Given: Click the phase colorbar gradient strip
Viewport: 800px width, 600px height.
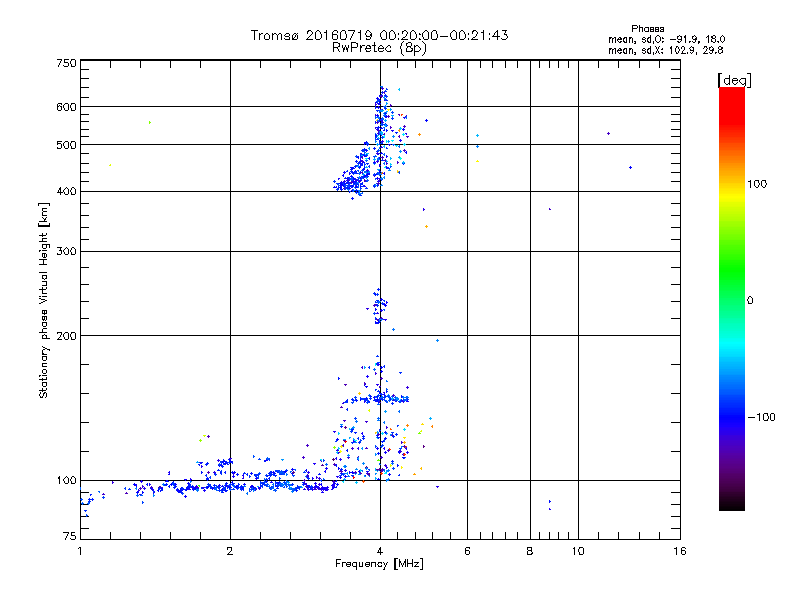Looking at the screenshot, I should pos(732,298).
